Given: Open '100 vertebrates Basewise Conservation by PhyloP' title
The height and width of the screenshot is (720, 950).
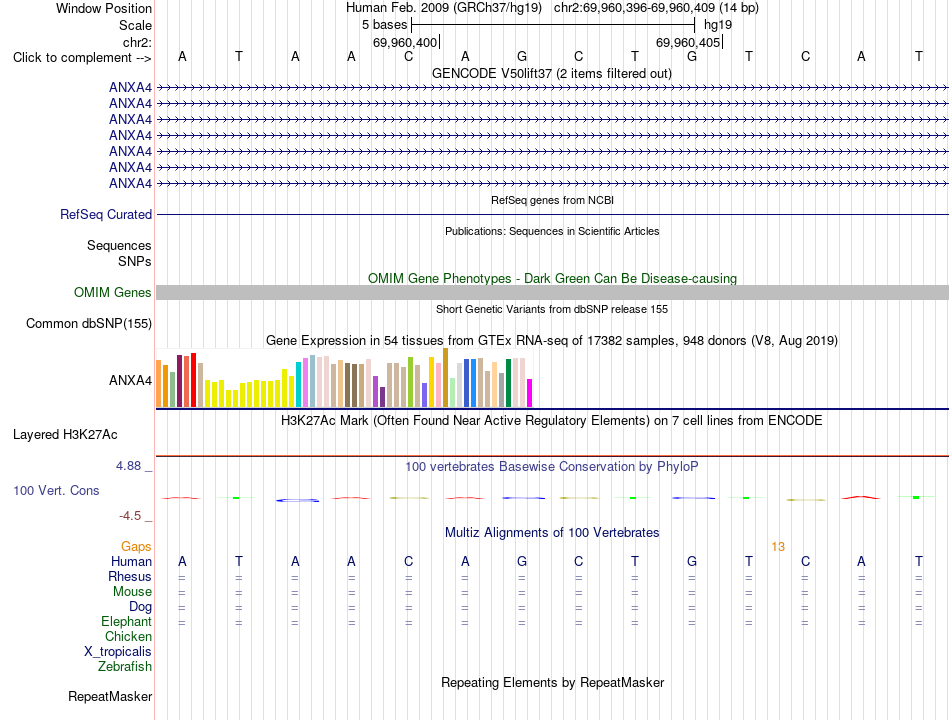Looking at the screenshot, I should (x=551, y=467).
